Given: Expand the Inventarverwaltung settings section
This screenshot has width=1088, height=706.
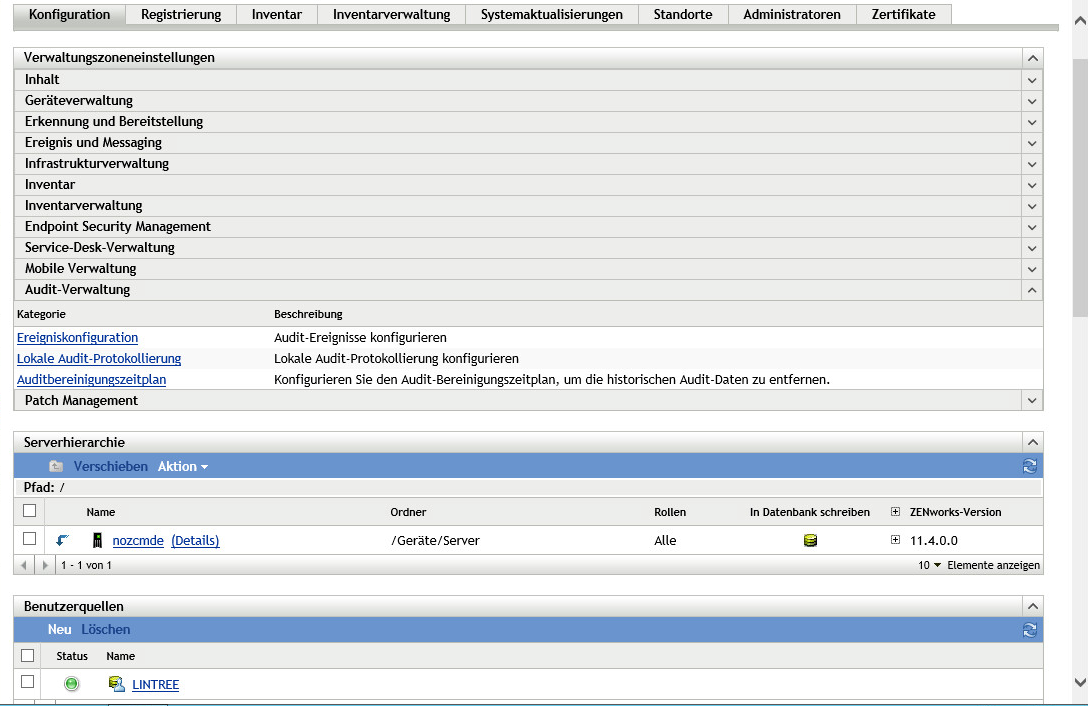Looking at the screenshot, I should point(1032,206).
